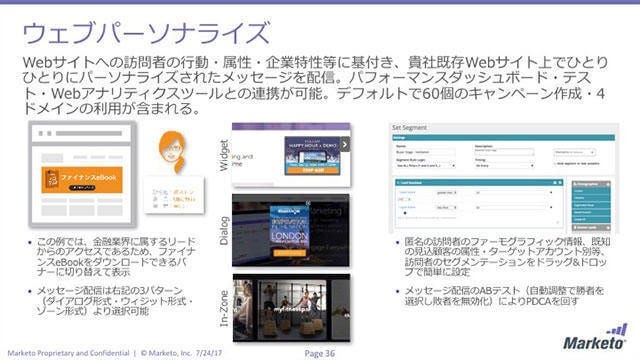Click the bullet mentioning ABテスト and PDCA
Screen dimensions: 640x360
pyautogui.click(x=504, y=296)
